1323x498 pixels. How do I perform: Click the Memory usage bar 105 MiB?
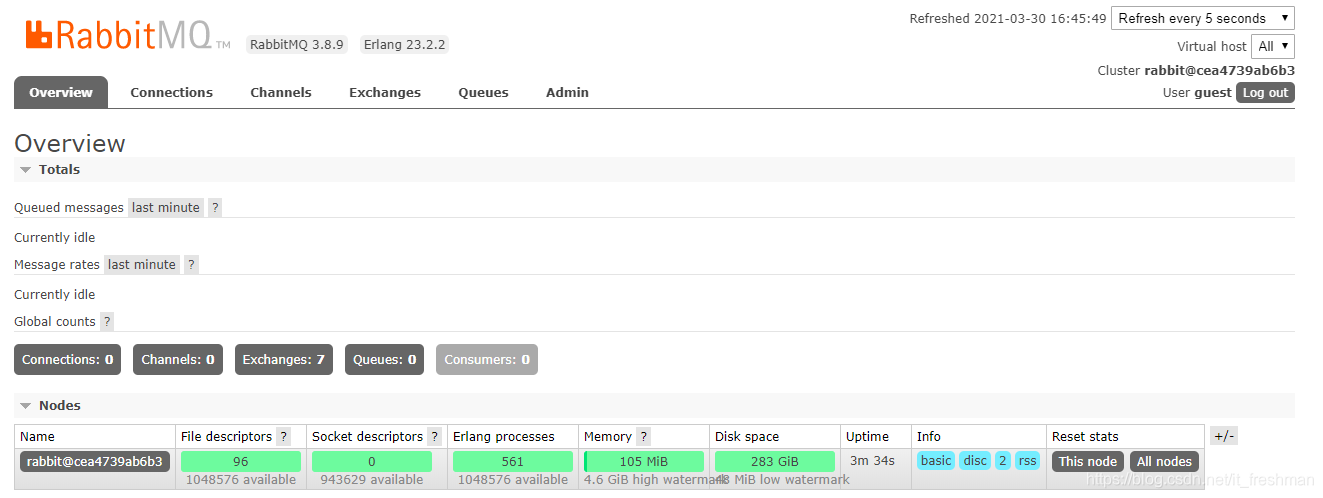(644, 461)
